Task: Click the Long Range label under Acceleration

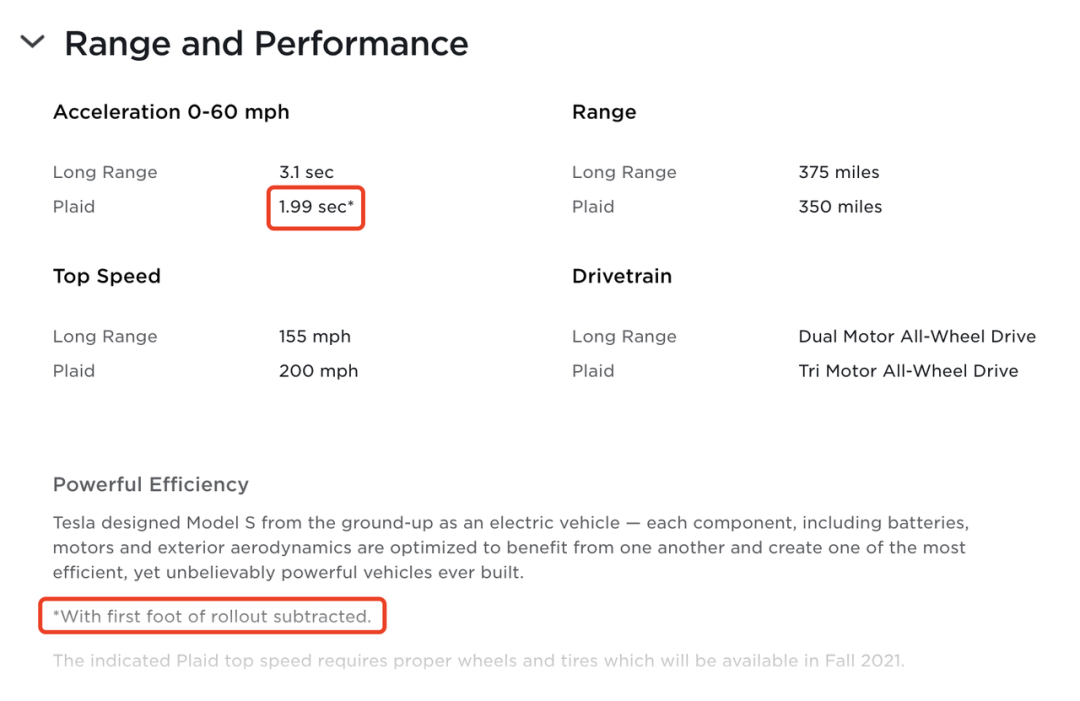Action: 105,172
